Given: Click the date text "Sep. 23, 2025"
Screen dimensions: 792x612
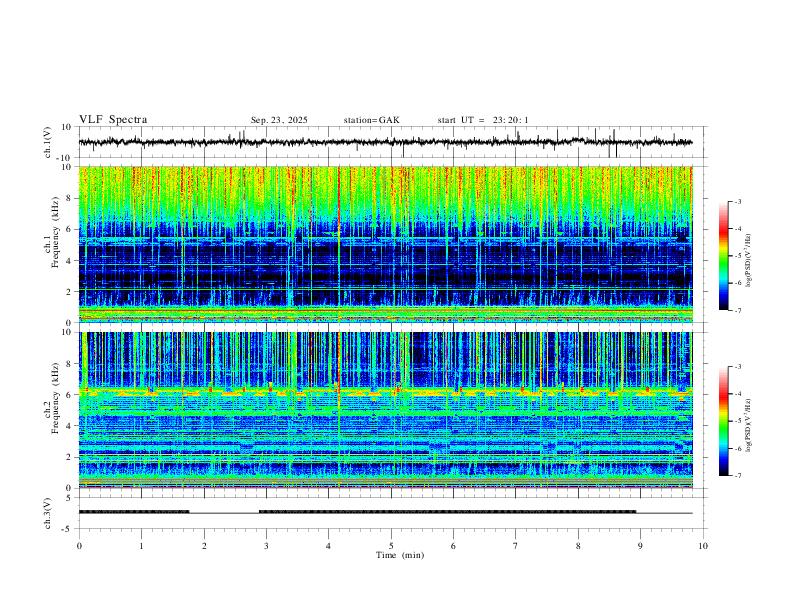Looking at the screenshot, I should (279, 120).
